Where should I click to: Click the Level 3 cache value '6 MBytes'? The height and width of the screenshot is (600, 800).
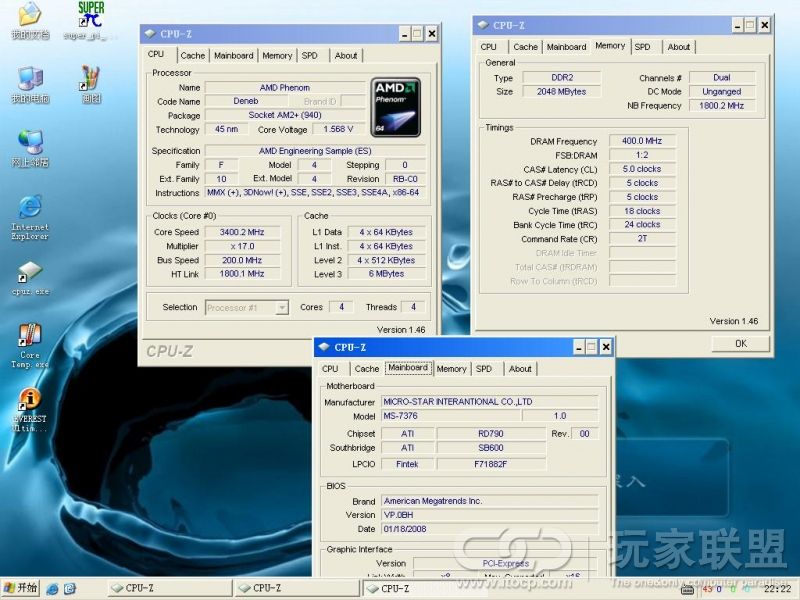tap(386, 274)
